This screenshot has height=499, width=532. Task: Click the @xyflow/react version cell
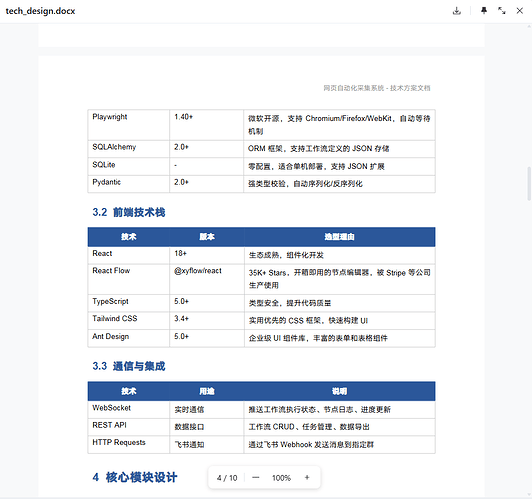pos(207,279)
